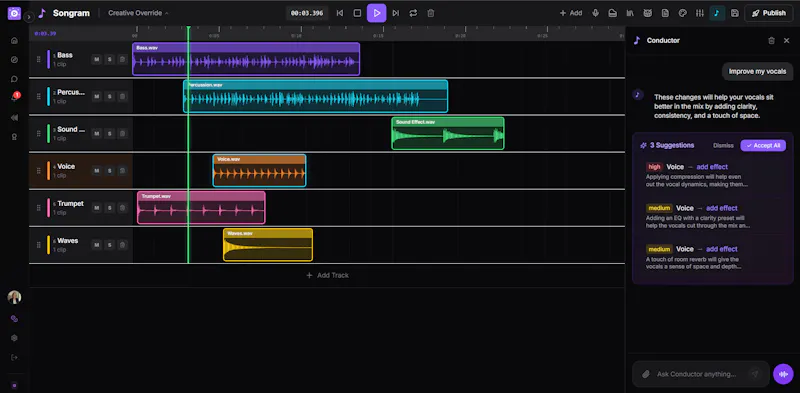Click the save disk icon
The width and height of the screenshot is (800, 393).
(735, 13)
